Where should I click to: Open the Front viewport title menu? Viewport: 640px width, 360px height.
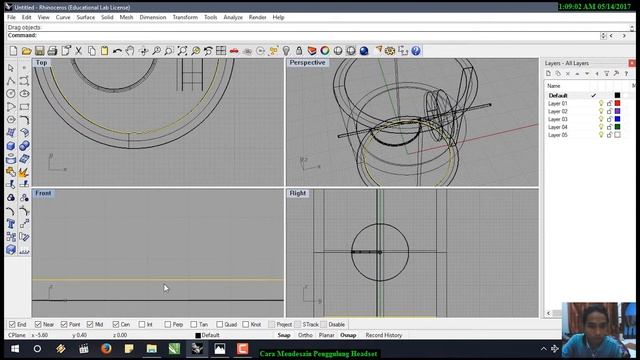(x=43, y=193)
